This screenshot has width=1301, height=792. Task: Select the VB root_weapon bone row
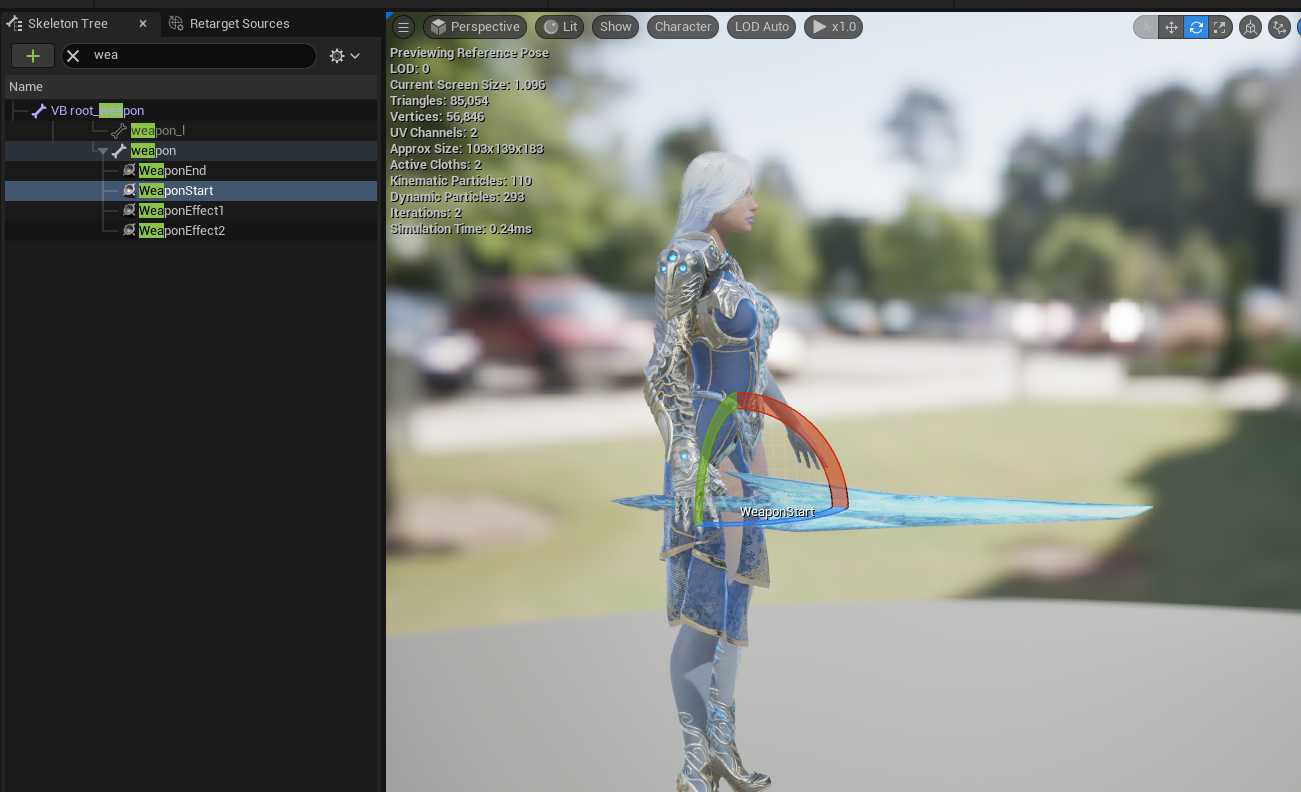[191, 110]
